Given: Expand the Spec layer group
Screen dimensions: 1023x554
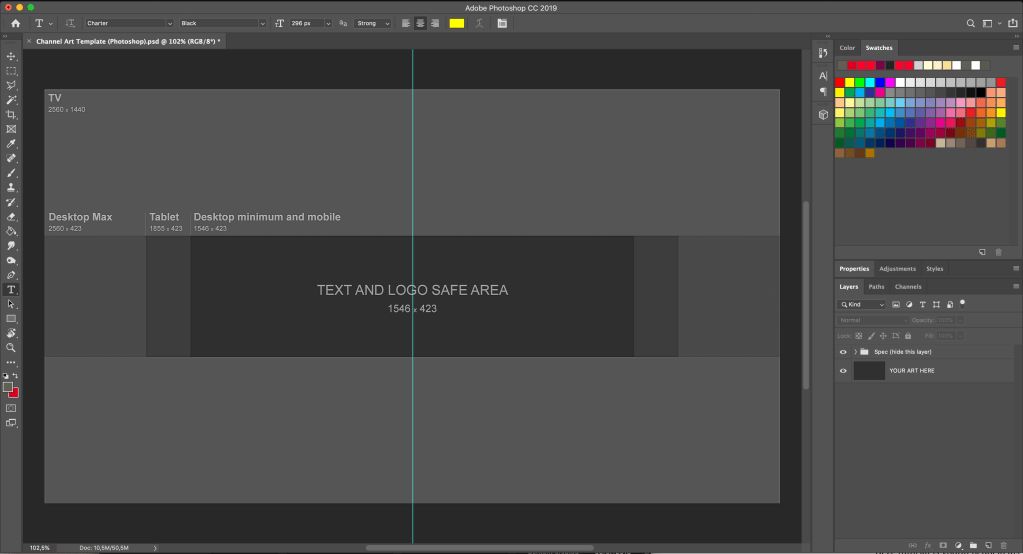Looking at the screenshot, I should click(855, 352).
